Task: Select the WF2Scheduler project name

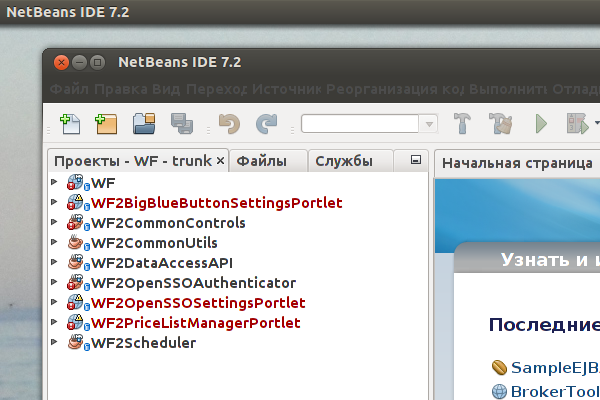Action: [x=143, y=343]
